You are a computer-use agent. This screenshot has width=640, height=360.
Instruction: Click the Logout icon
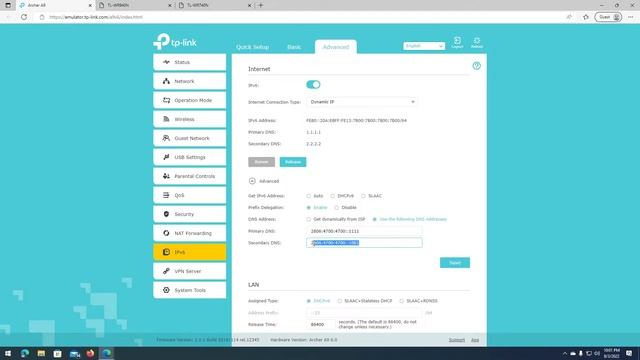(457, 42)
